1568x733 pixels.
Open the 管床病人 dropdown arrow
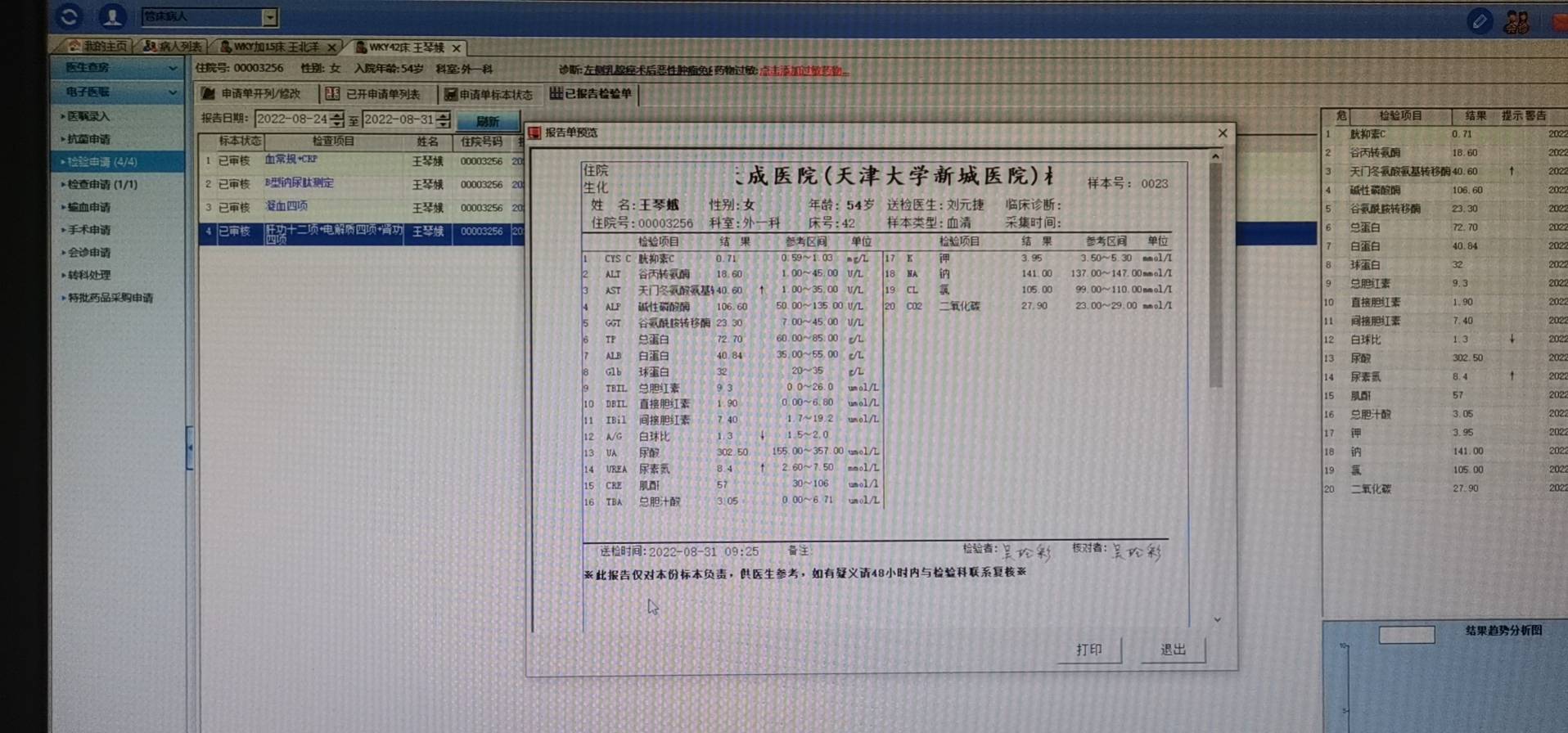(269, 17)
